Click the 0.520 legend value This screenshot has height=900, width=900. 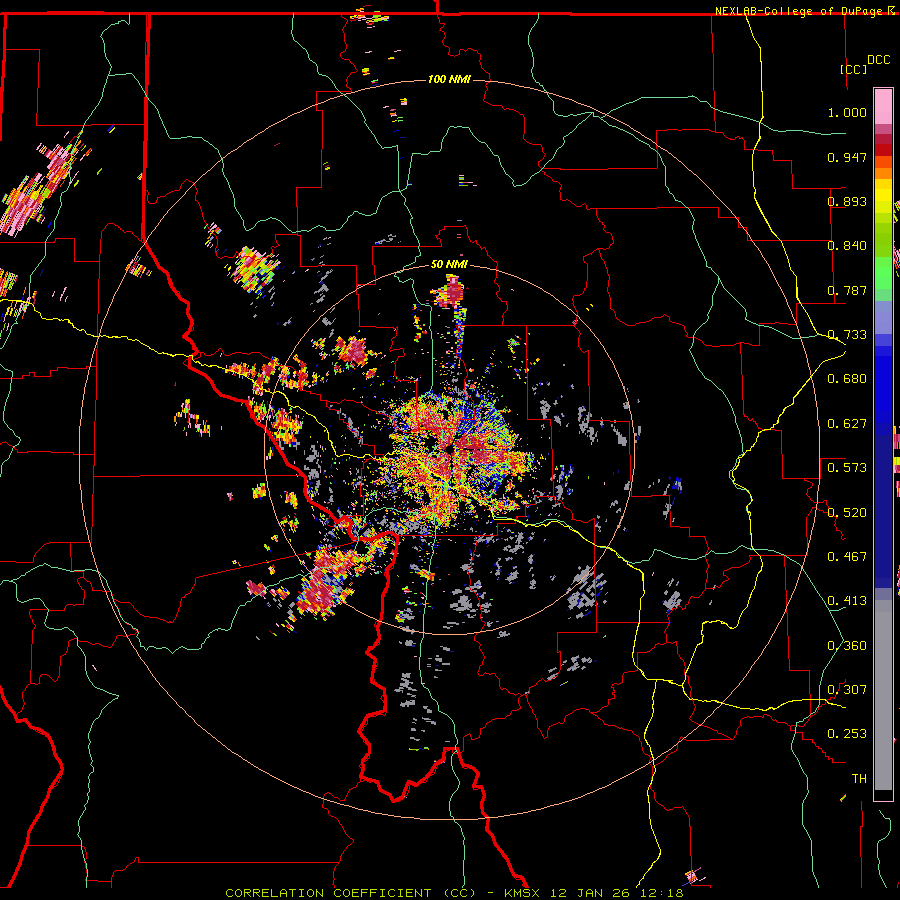(x=847, y=512)
